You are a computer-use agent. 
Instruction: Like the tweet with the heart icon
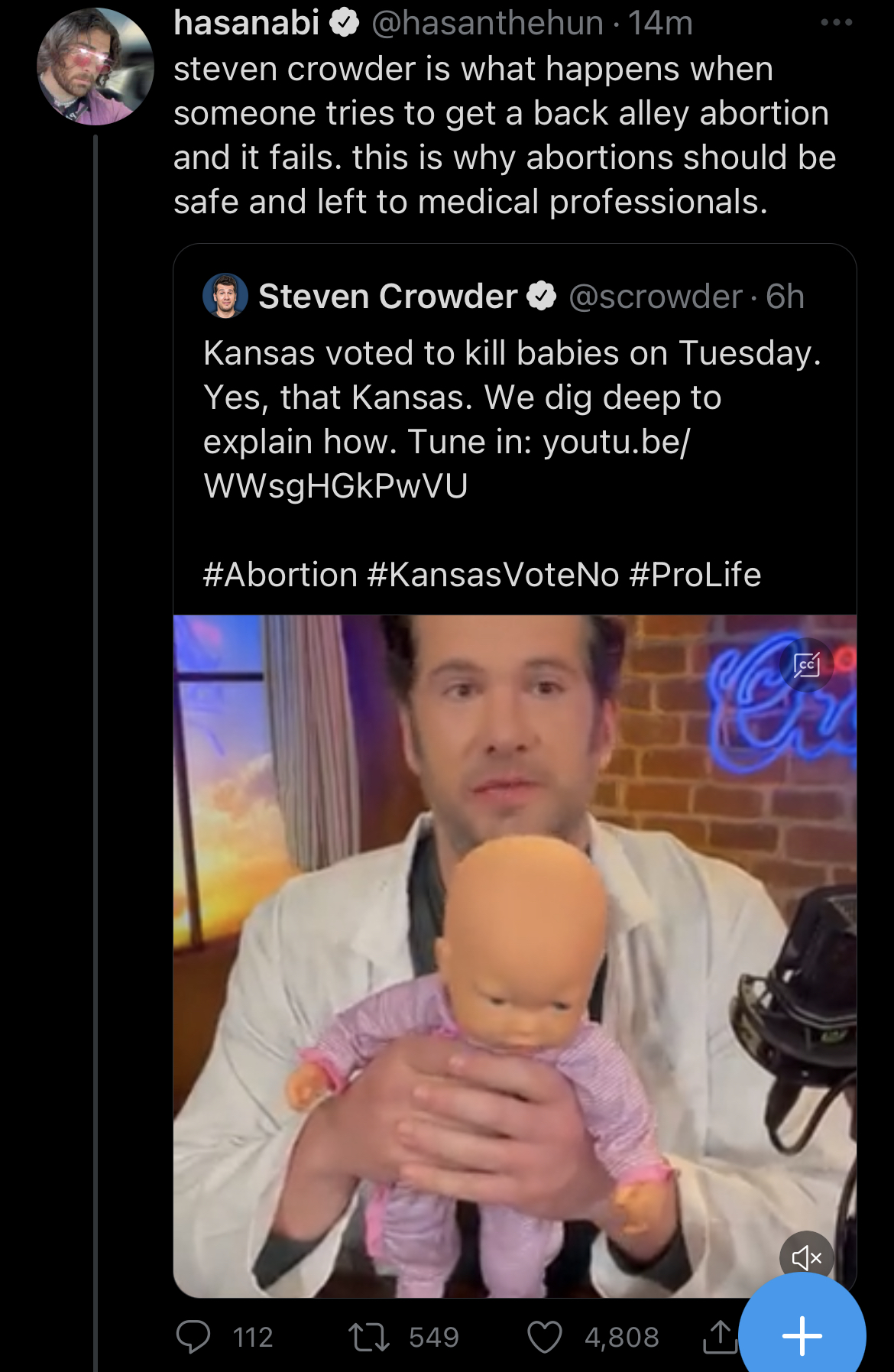click(545, 1338)
